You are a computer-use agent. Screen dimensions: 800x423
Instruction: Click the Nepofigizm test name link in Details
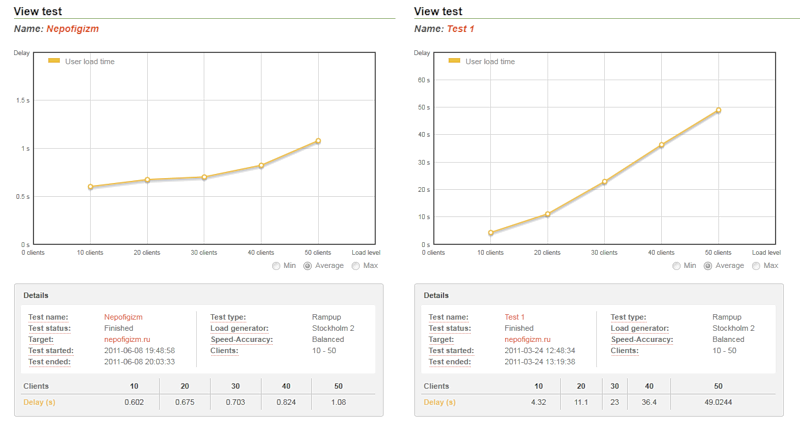[x=123, y=317]
